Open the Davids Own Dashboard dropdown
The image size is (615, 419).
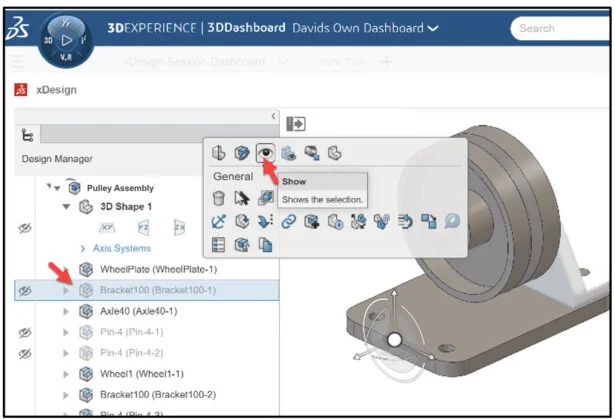click(433, 28)
